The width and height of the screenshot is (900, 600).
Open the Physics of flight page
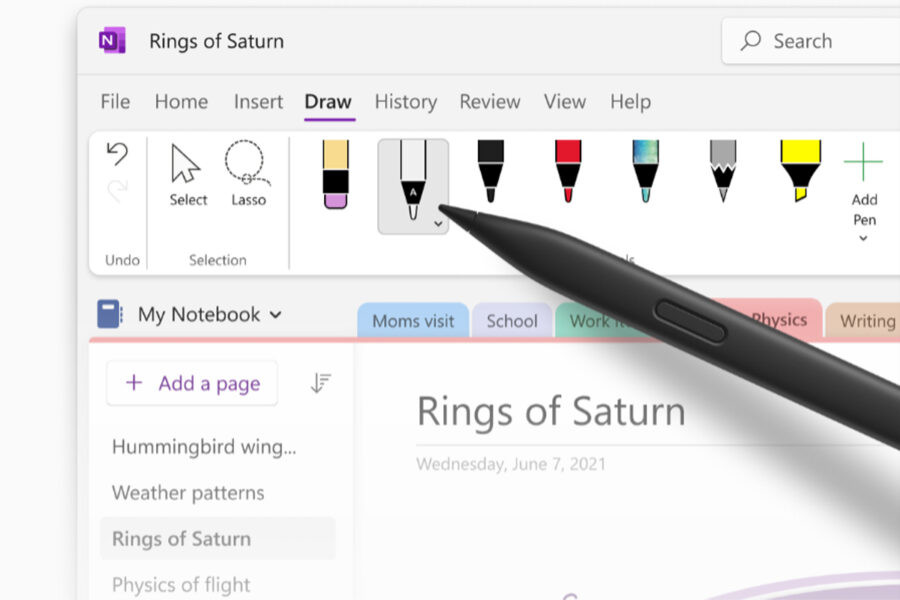181,584
